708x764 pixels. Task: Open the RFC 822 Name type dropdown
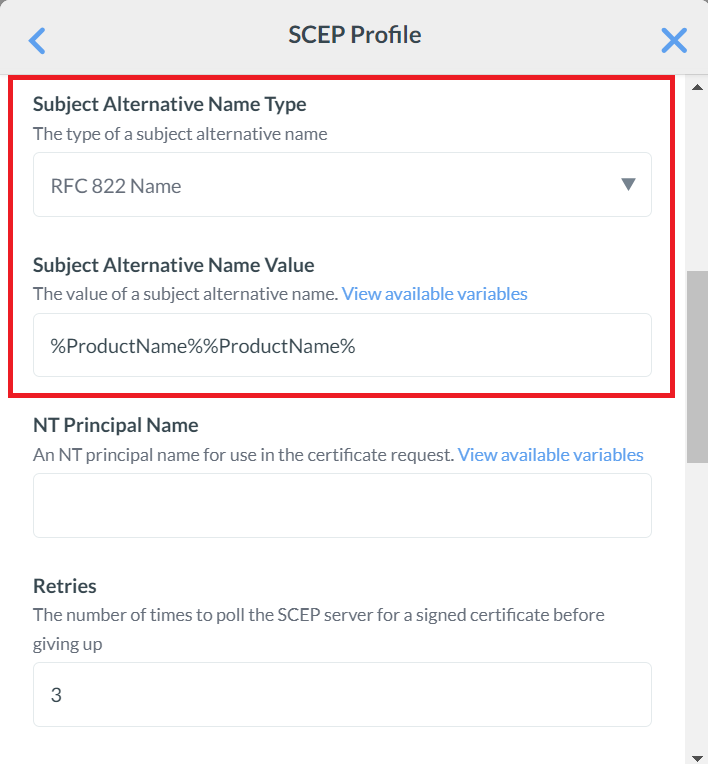342,185
